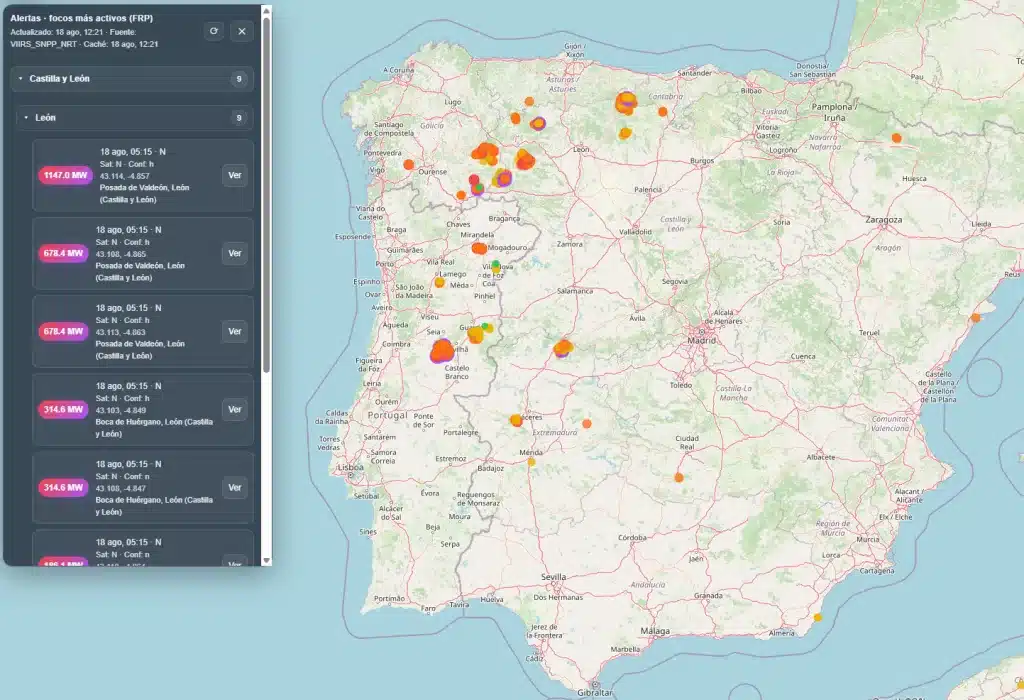Open Ver for alert at 43.103, -4.849
Image resolution: width=1024 pixels, height=700 pixels.
point(234,409)
